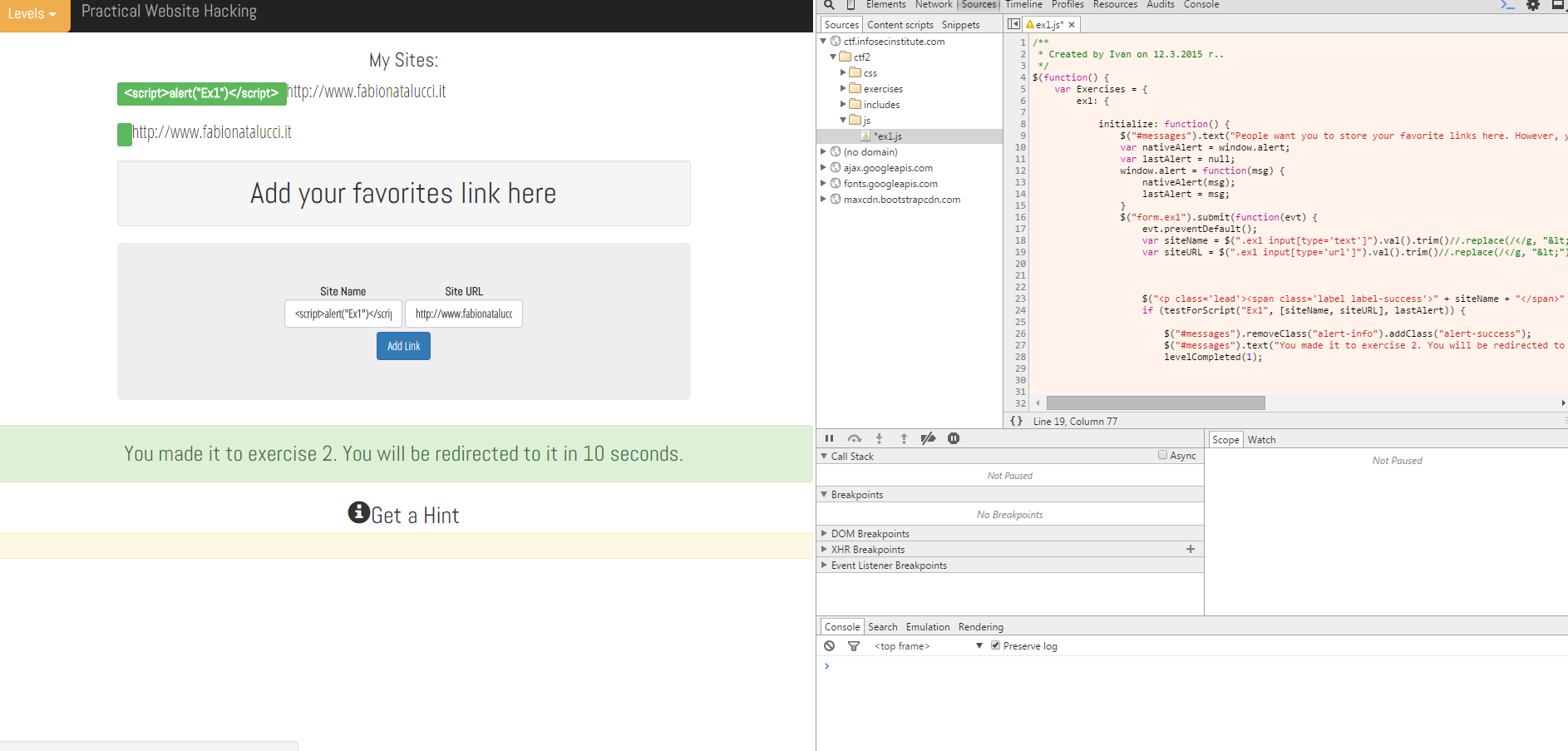Click the js folder icon

tap(855, 120)
